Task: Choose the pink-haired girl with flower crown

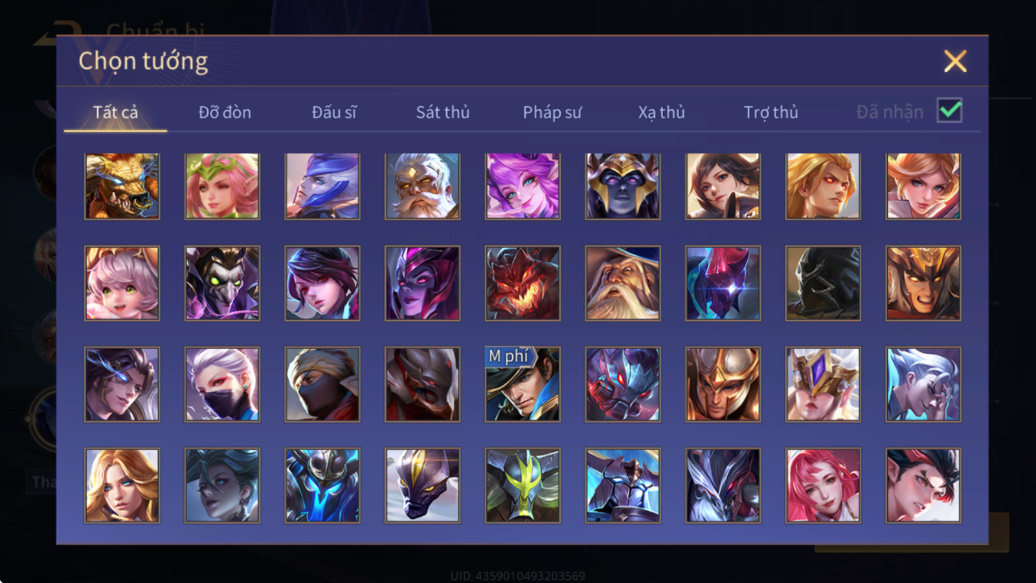Action: [222, 186]
